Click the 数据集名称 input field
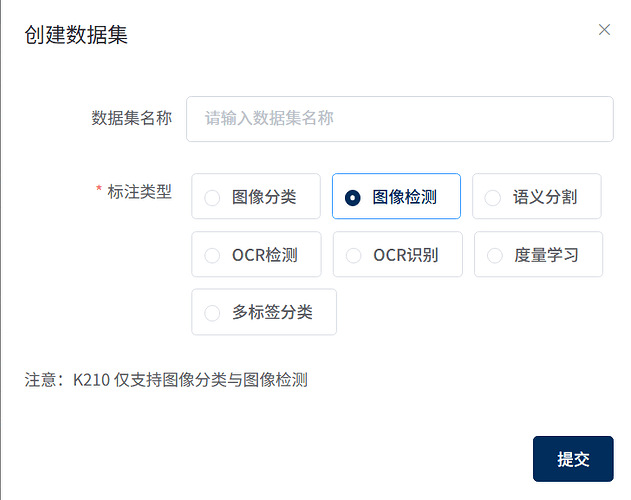 399,119
